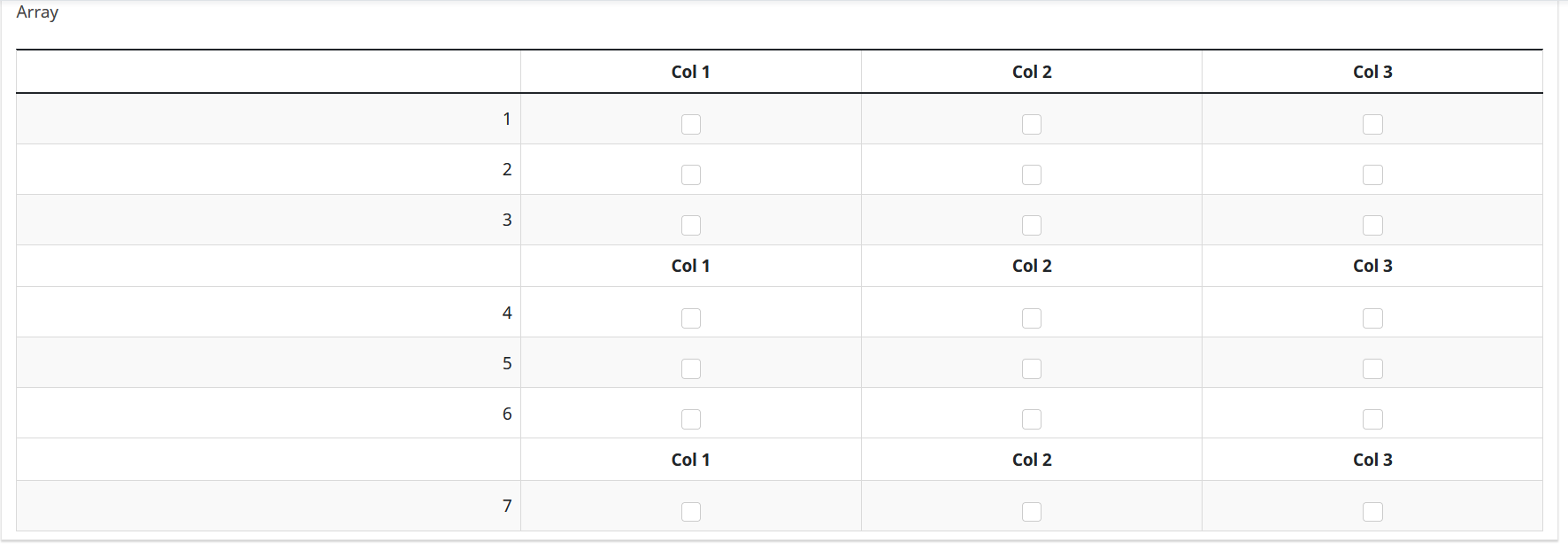Toggle row 2 Col 2 checkbox

pyautogui.click(x=1032, y=174)
